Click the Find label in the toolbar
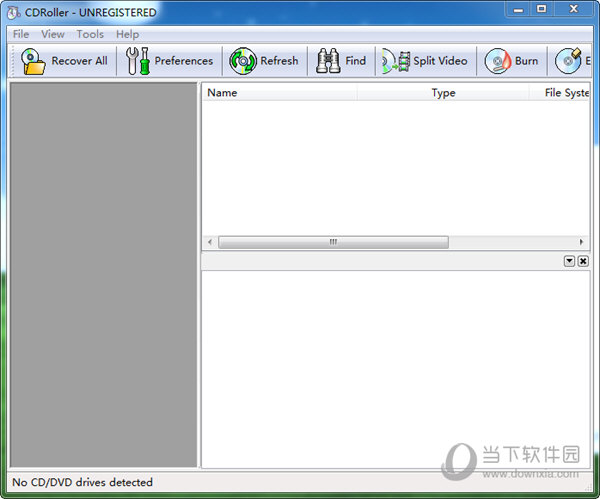The image size is (600, 499). tap(355, 61)
